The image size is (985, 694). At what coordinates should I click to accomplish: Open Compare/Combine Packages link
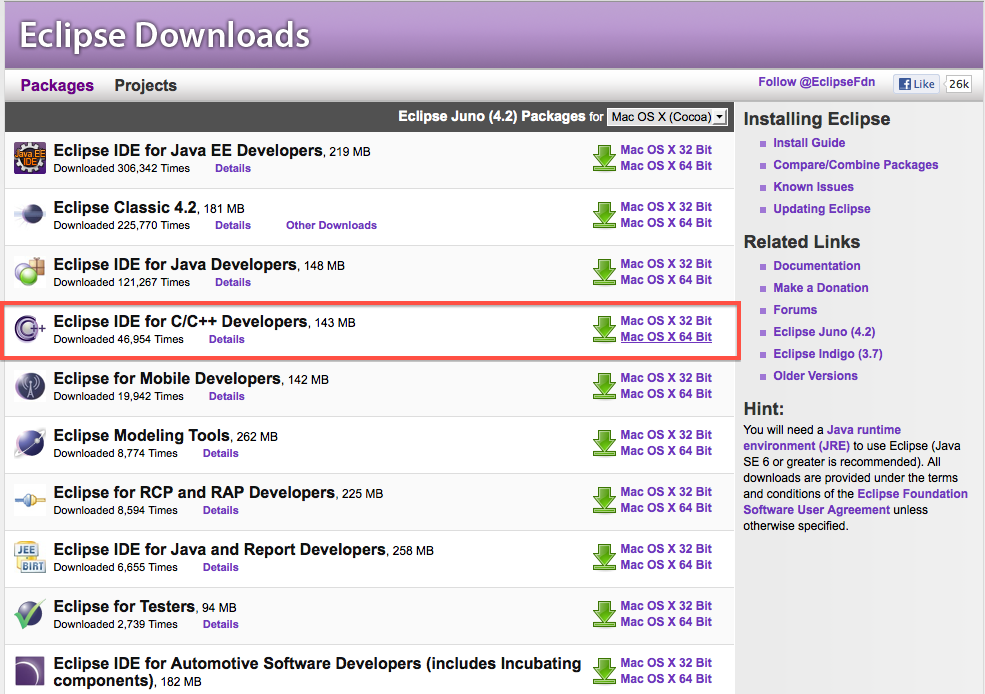coord(856,165)
